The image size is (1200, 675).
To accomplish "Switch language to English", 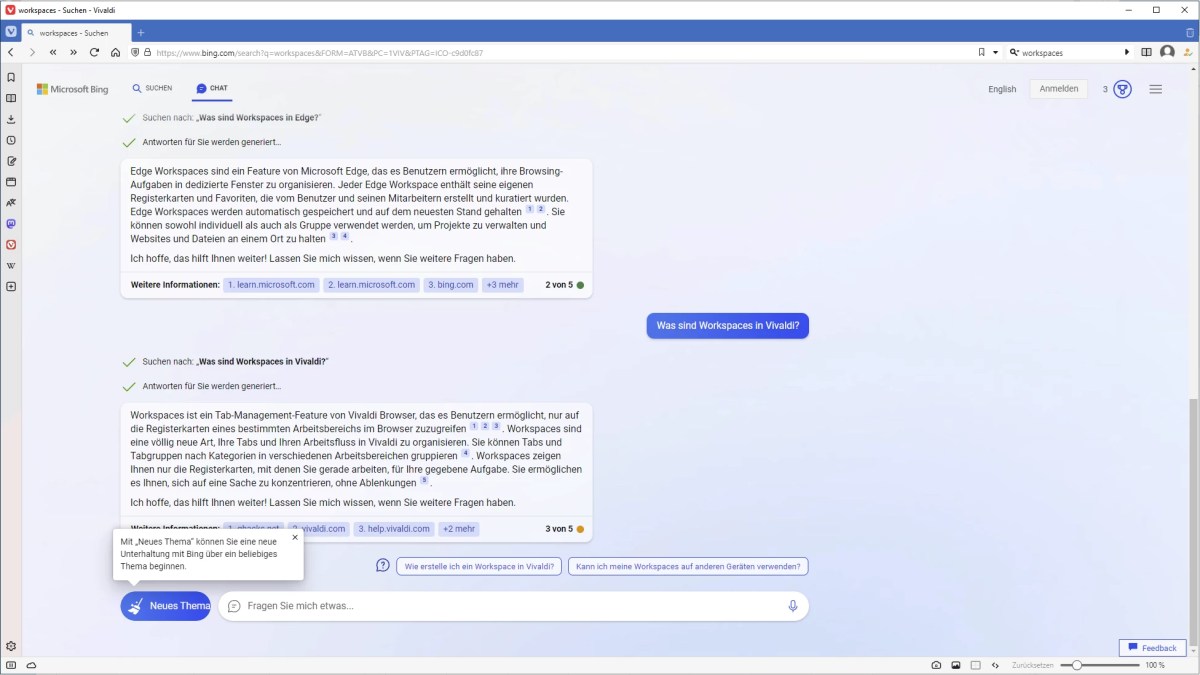I will coord(1002,89).
